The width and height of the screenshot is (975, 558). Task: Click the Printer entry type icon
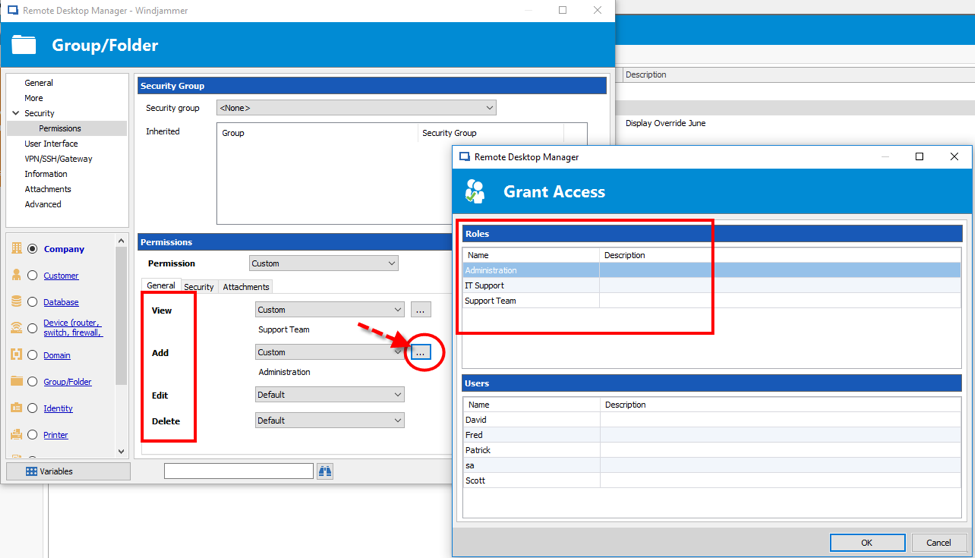coord(16,434)
